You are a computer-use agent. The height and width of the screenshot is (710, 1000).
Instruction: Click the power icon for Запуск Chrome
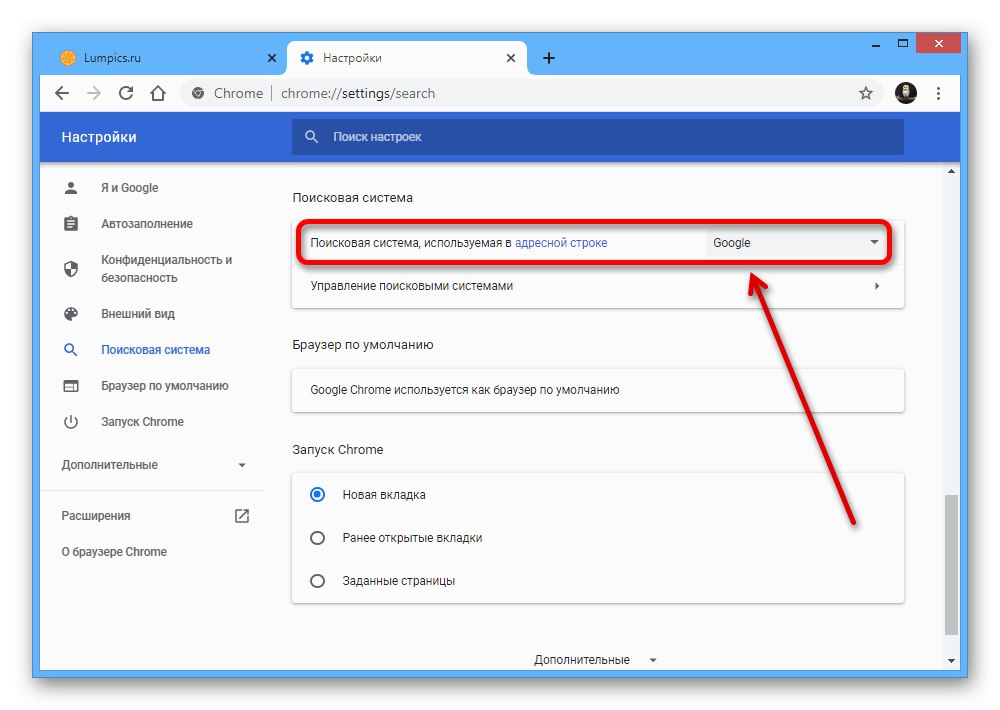[71, 422]
